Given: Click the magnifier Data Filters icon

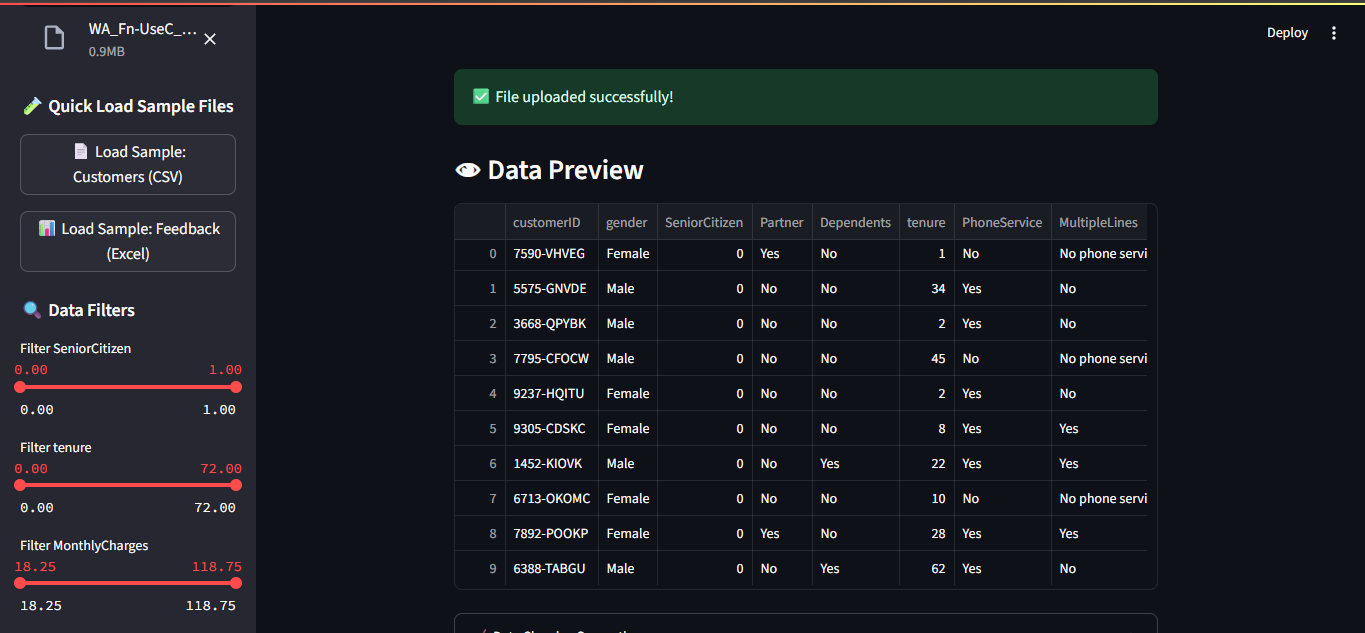Looking at the screenshot, I should (32, 310).
